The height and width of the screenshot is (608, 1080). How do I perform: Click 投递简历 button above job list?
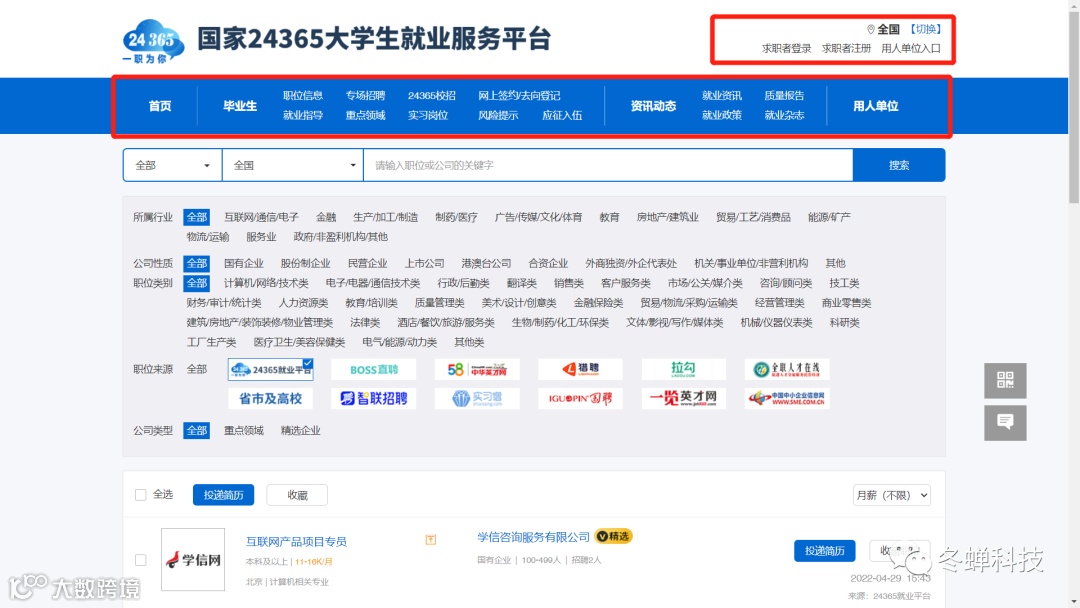223,495
